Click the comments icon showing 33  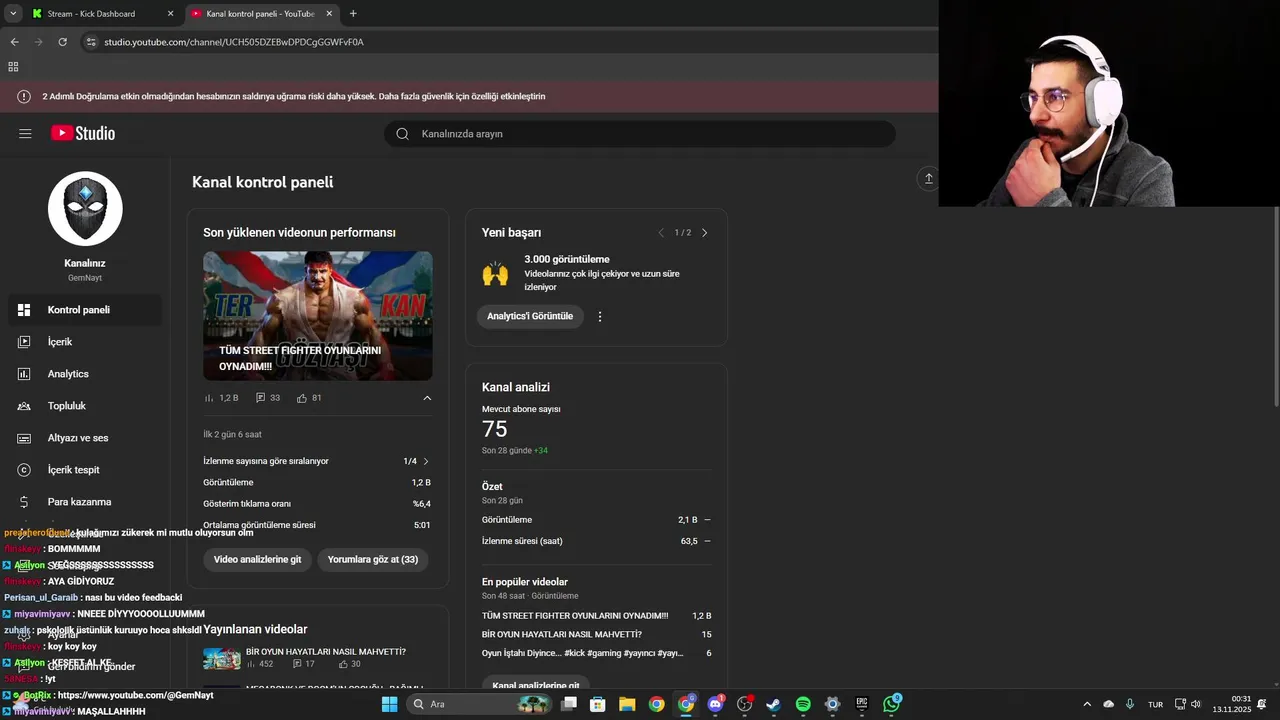pyautogui.click(x=261, y=398)
